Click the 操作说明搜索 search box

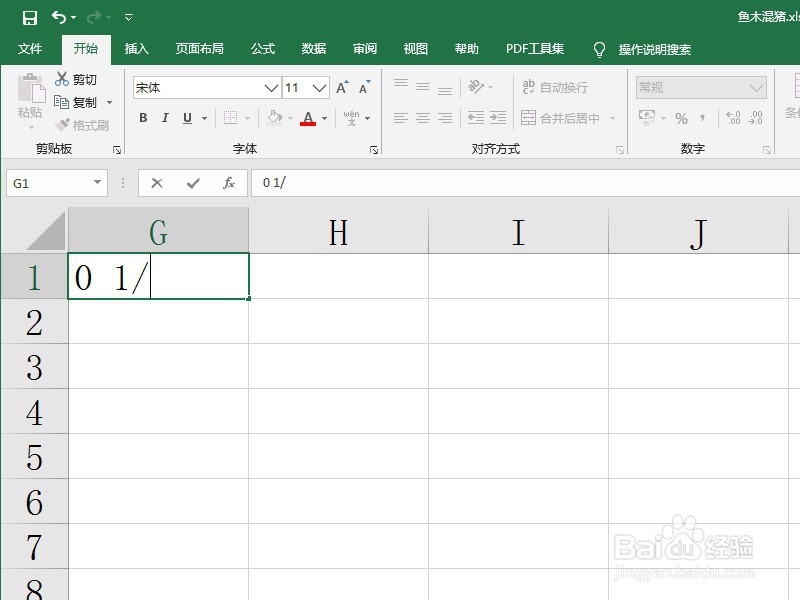click(x=655, y=49)
